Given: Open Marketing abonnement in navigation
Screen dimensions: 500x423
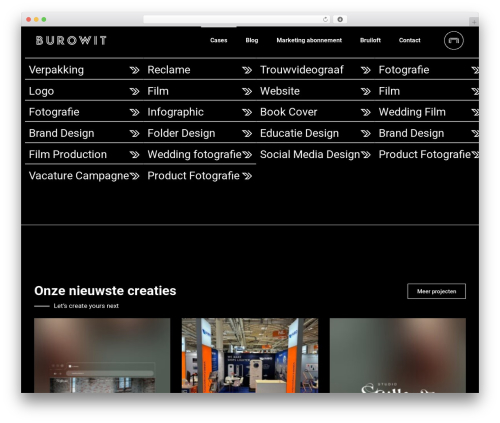Looking at the screenshot, I should (x=309, y=40).
